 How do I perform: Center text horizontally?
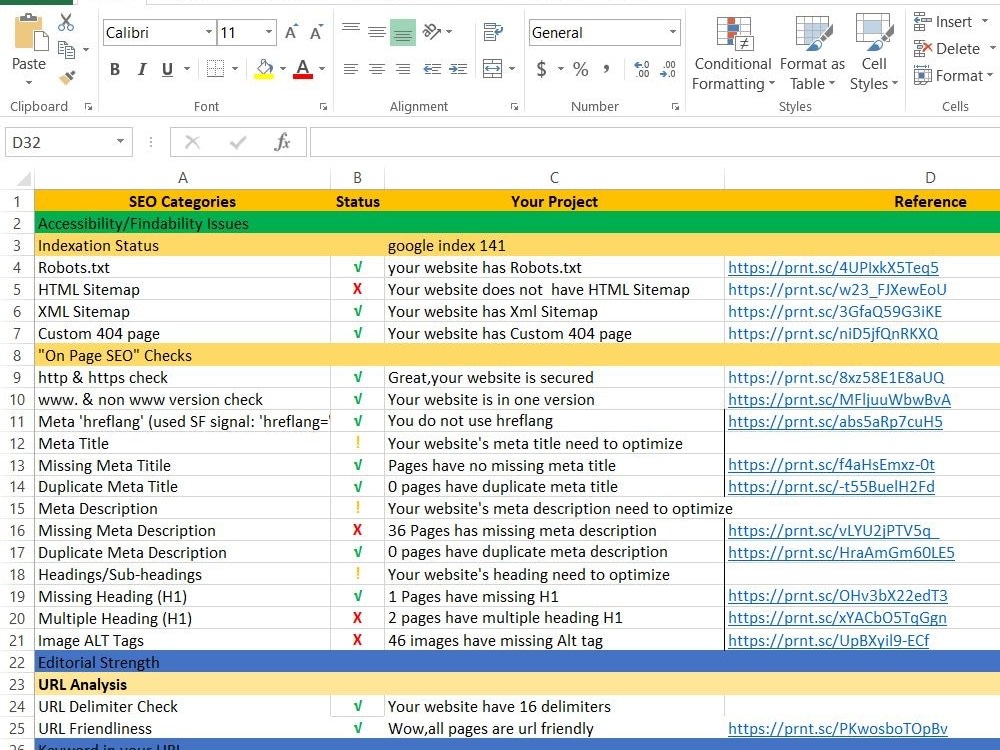[x=377, y=69]
